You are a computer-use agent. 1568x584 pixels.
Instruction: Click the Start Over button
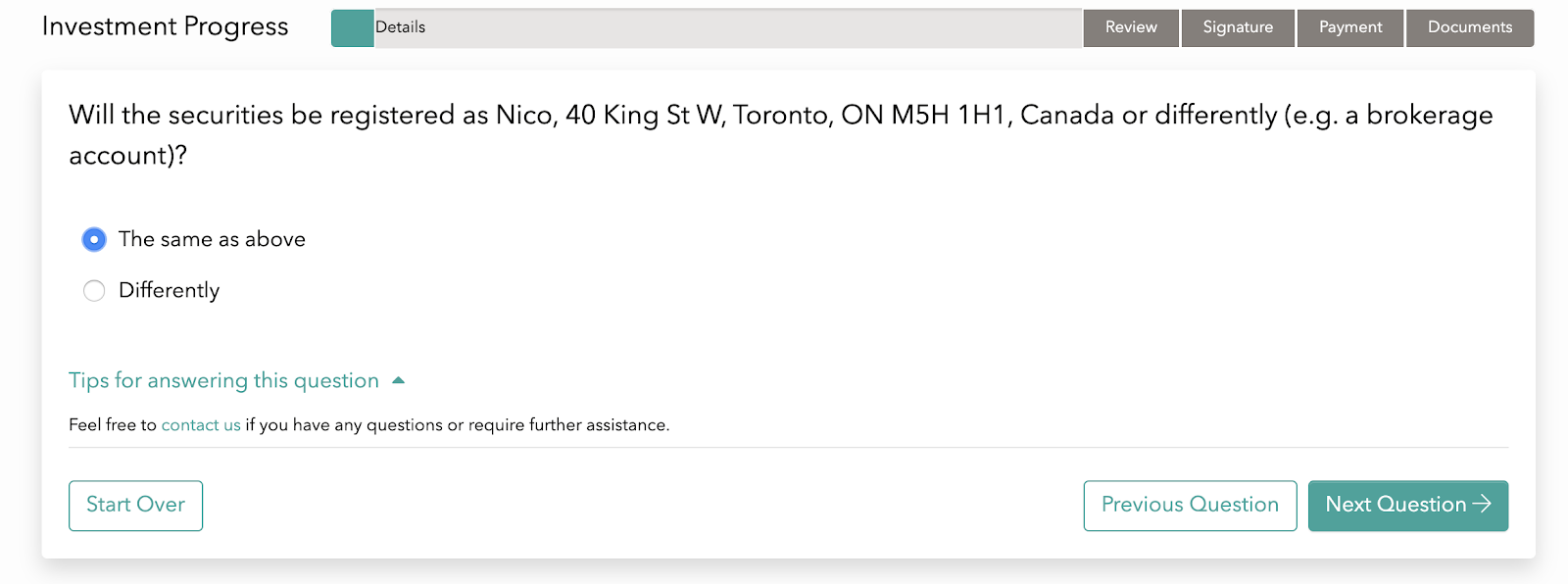135,506
